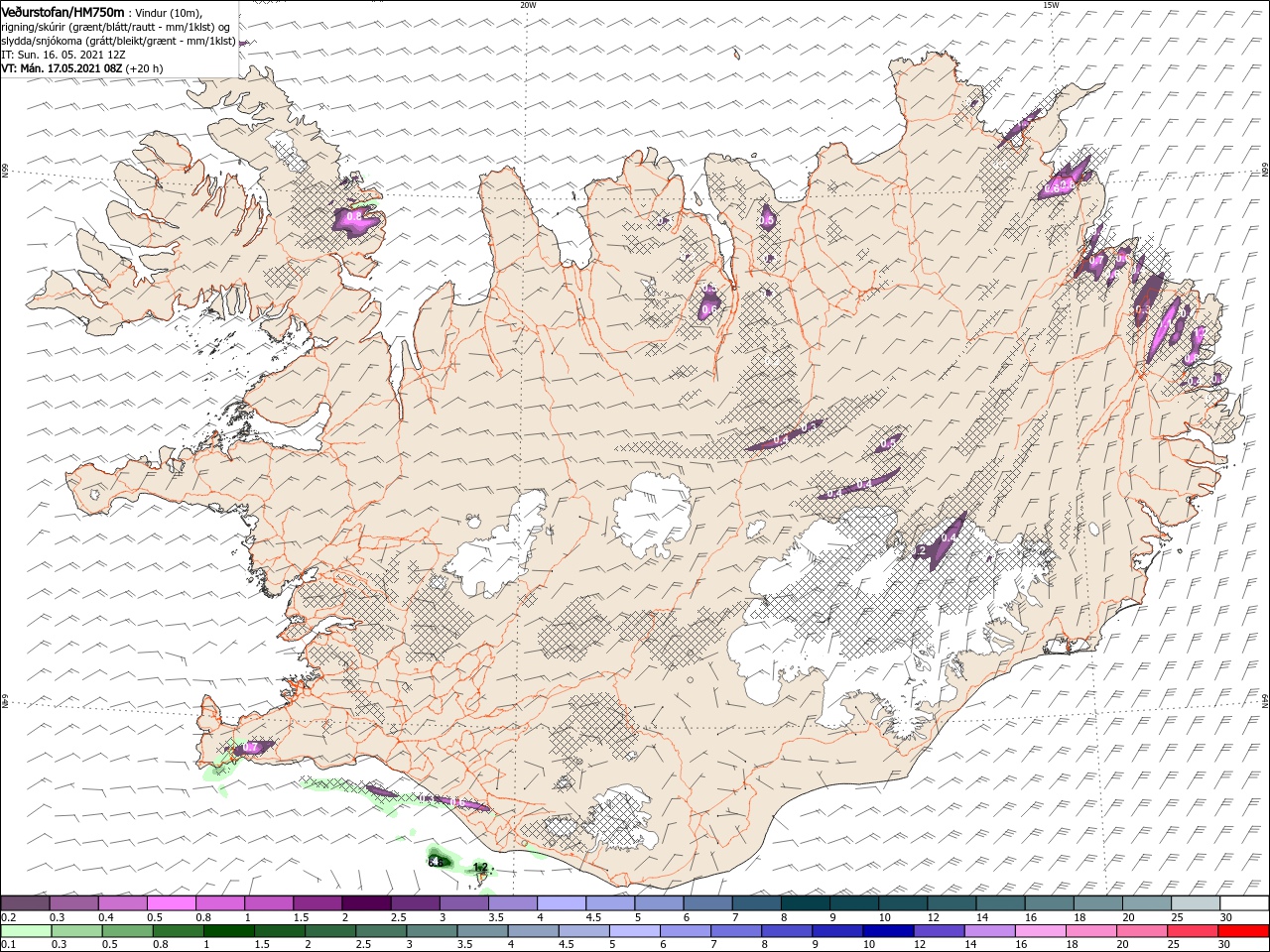Pick the gray-green rain swatch starting at 3

(x=432, y=931)
